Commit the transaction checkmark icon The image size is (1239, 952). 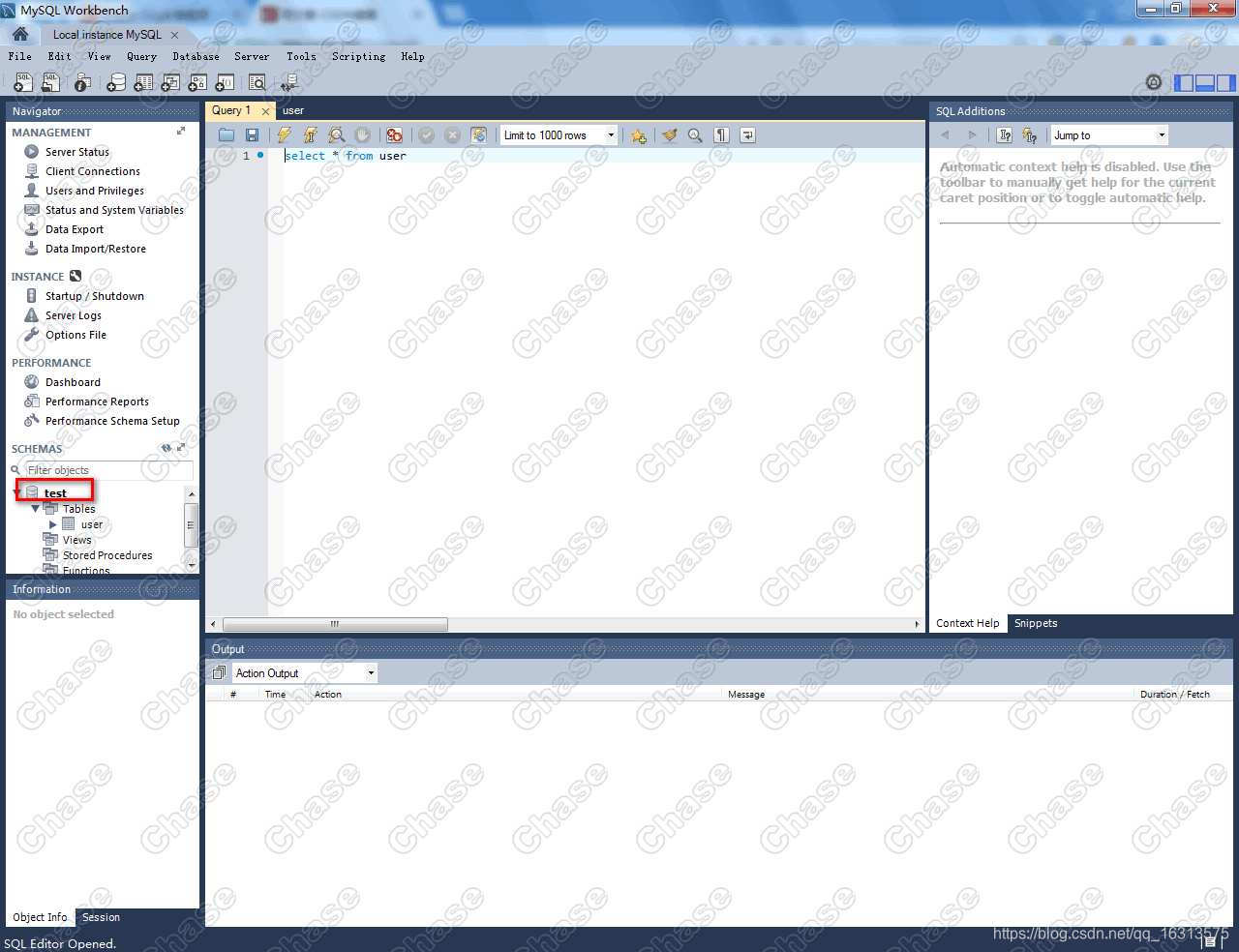tap(426, 135)
